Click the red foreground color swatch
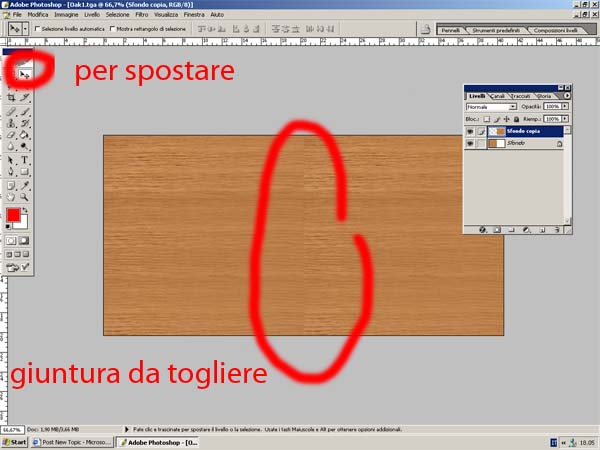 13,215
